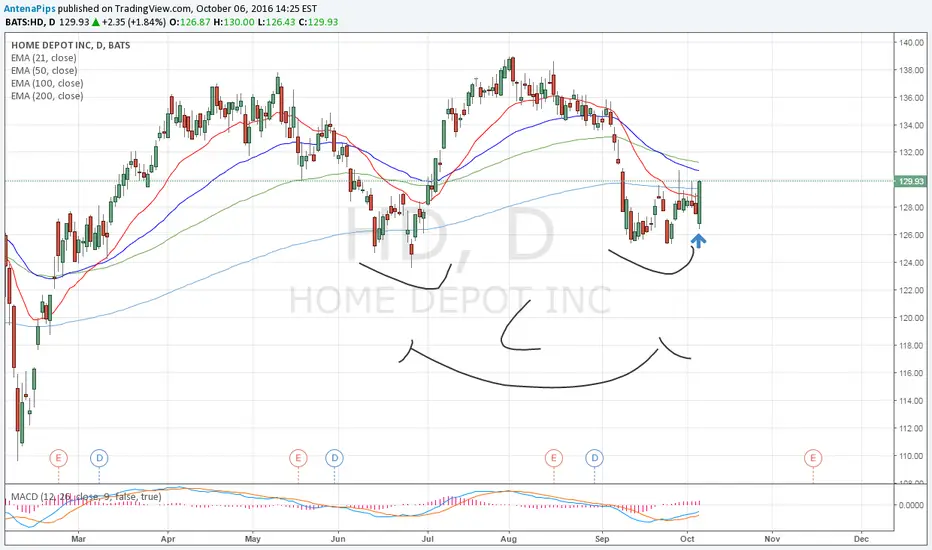Viewport: 932px width, 550px height.
Task: Select the EMA (200, close) indicator label
Action: tap(47, 96)
